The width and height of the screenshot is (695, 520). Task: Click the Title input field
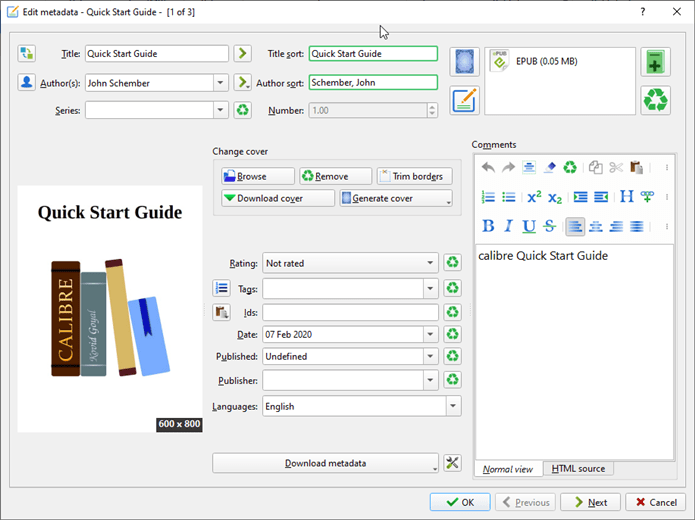tap(156, 54)
